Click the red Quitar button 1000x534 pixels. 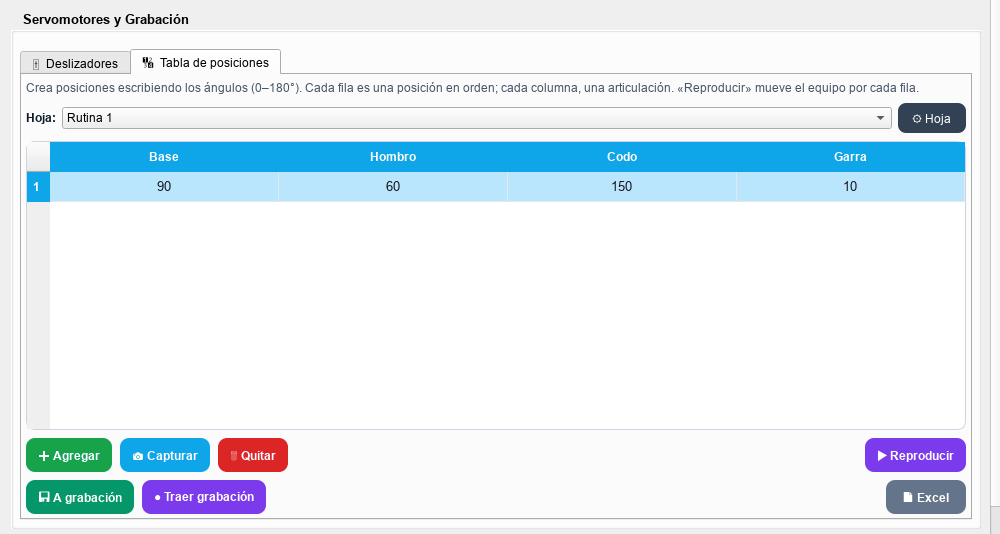[x=253, y=456]
